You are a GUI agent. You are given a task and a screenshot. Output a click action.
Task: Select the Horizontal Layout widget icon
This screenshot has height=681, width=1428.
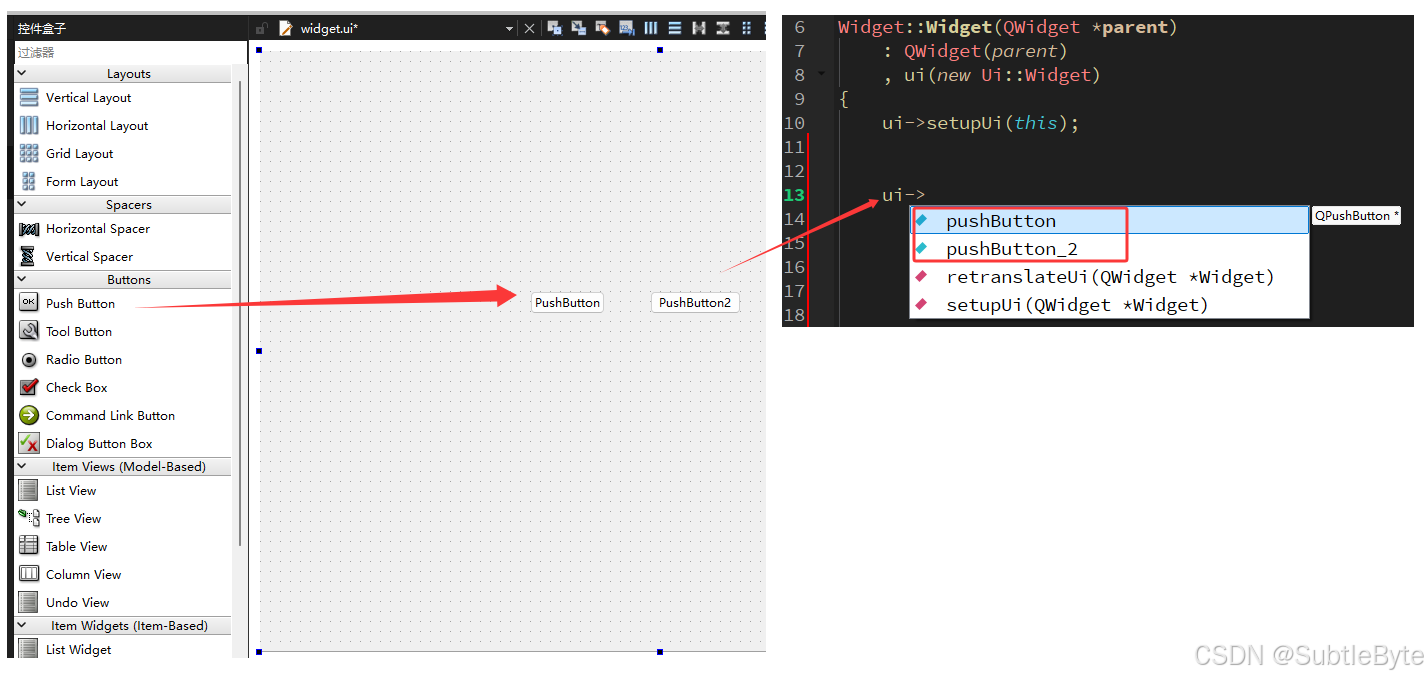point(29,125)
